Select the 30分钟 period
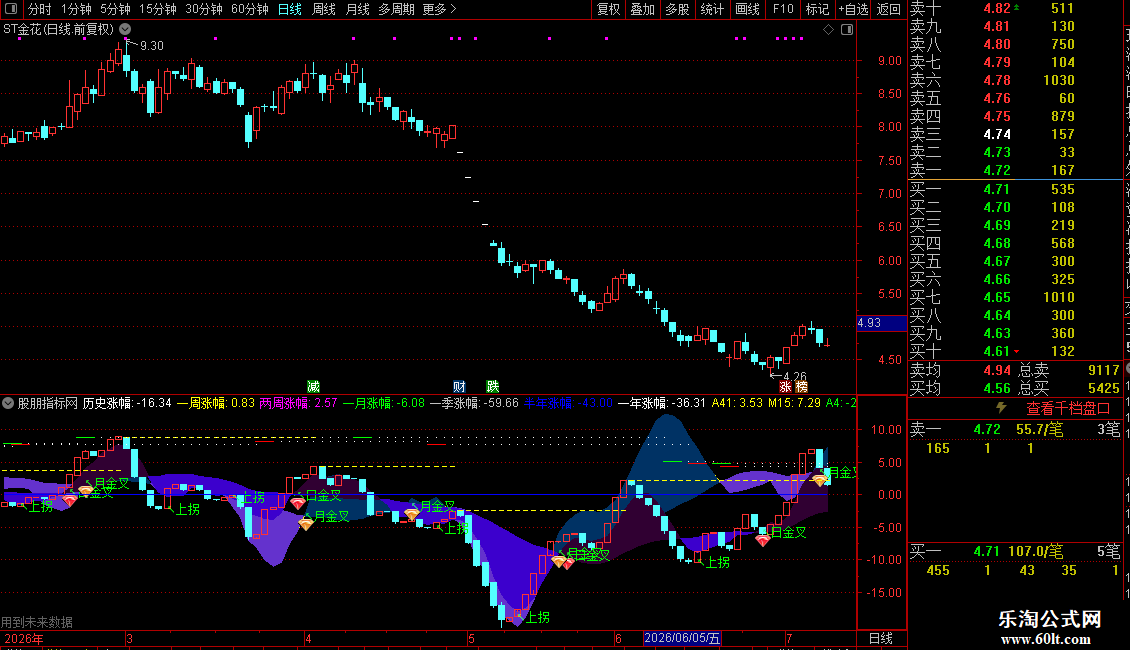The width and height of the screenshot is (1130, 650). click(204, 9)
